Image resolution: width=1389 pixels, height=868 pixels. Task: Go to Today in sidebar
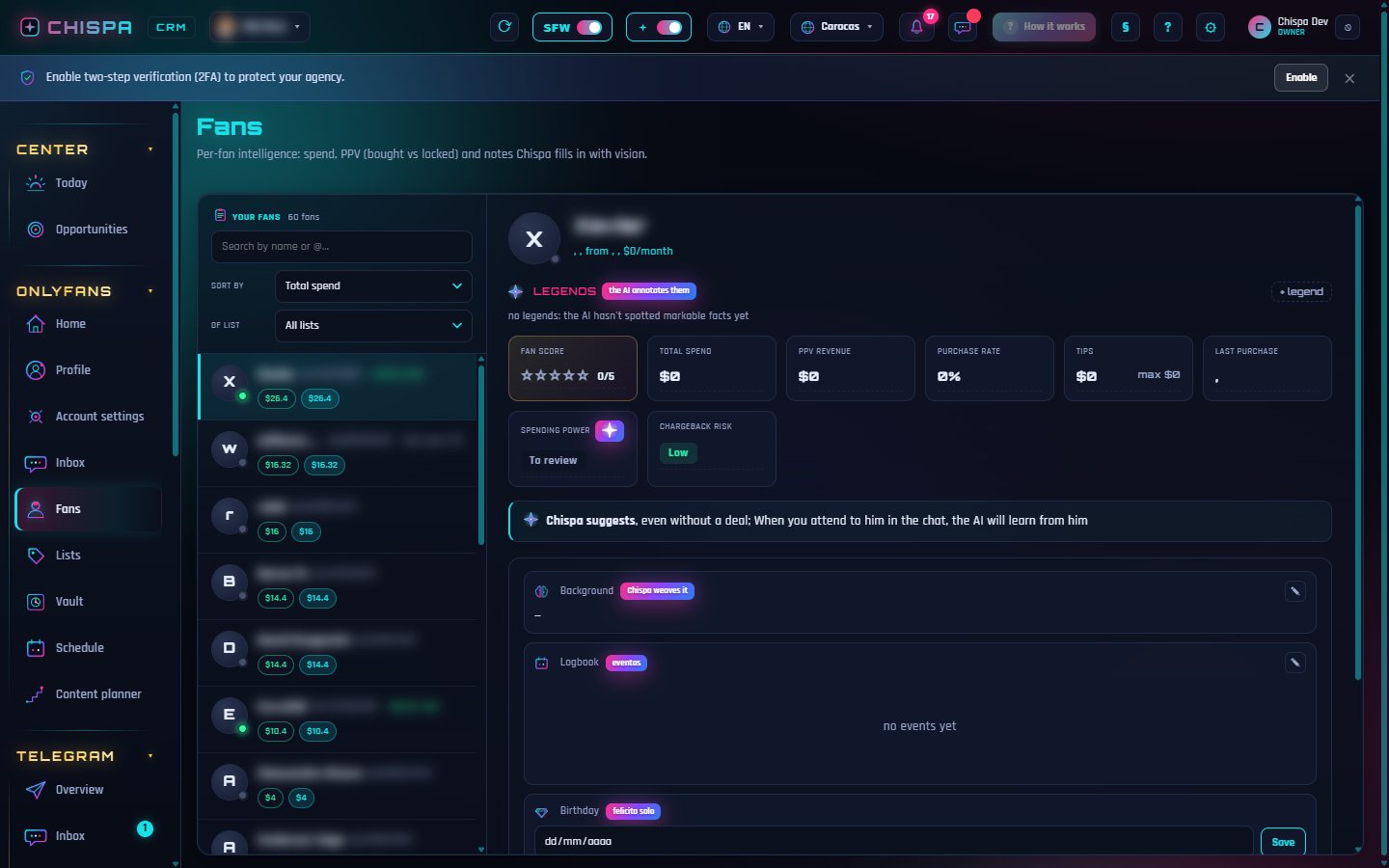[88, 183]
